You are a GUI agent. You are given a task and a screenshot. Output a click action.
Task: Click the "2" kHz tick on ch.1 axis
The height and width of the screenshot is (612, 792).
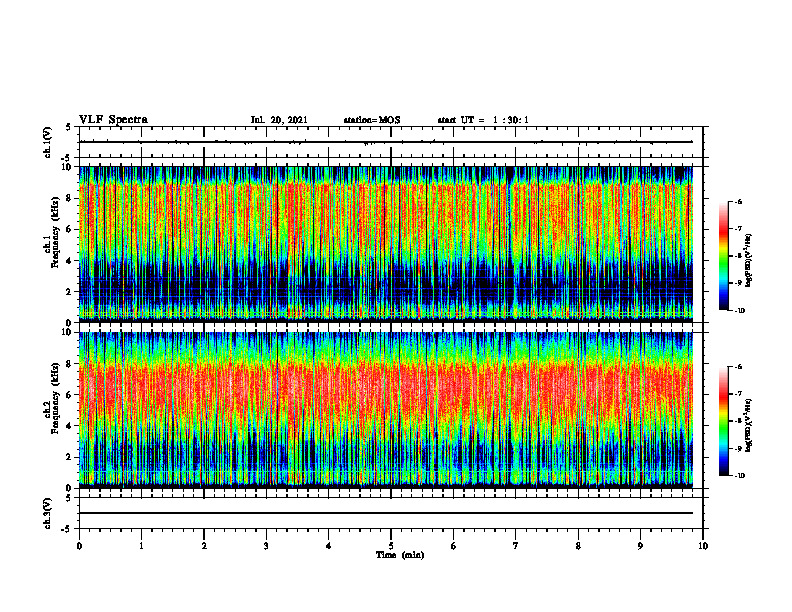70,291
